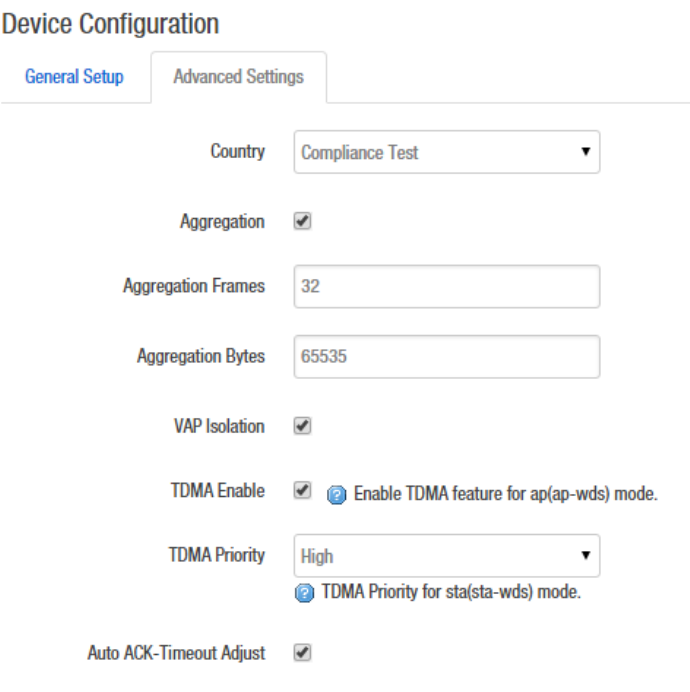Click the Device Configuration heading

click(x=110, y=23)
